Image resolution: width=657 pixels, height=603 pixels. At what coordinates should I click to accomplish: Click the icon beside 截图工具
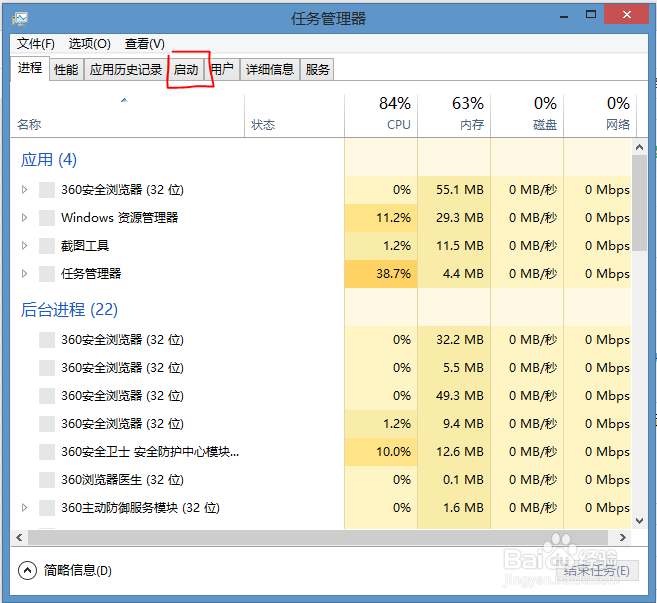tap(47, 246)
